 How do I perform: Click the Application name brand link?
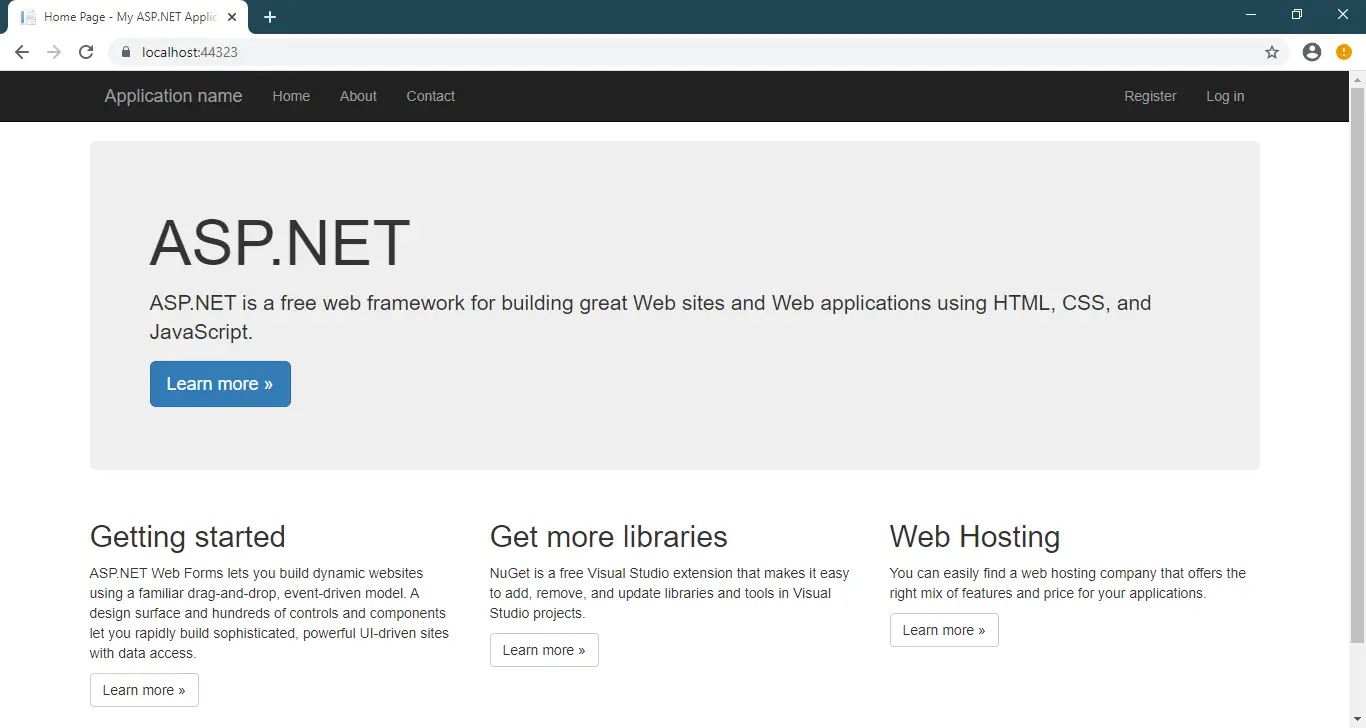pos(173,96)
